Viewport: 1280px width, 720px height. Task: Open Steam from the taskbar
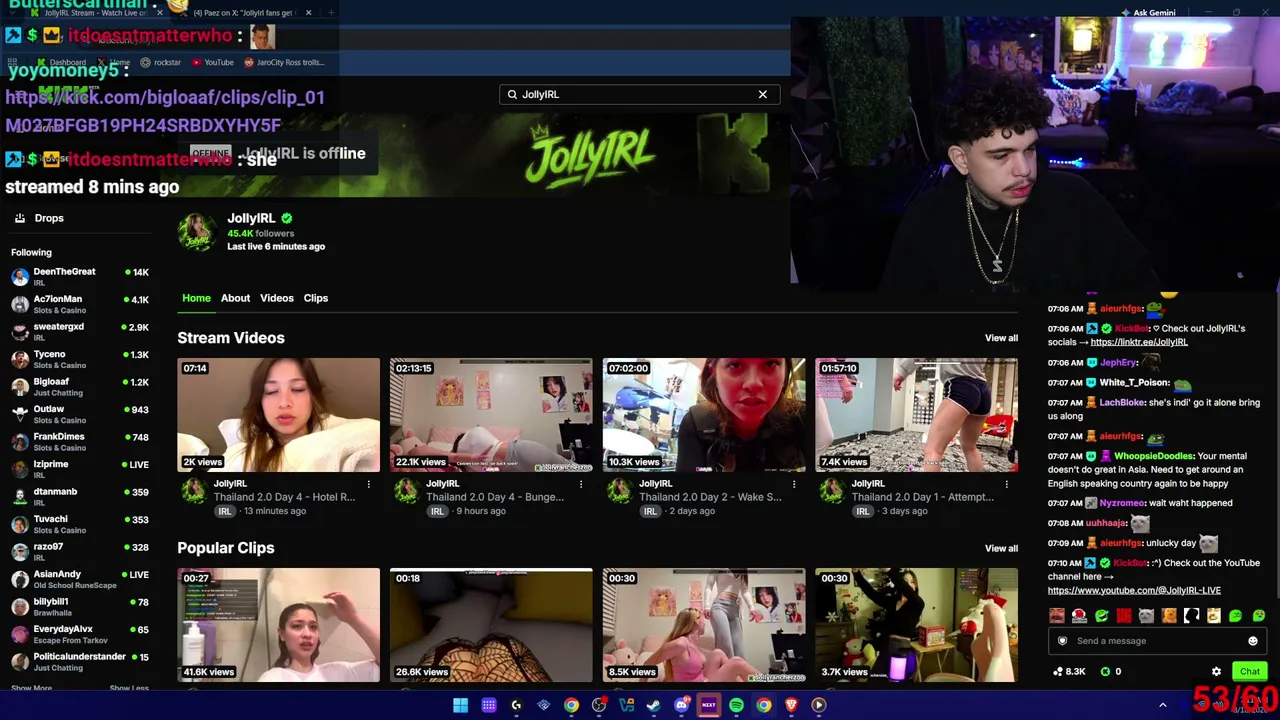654,705
